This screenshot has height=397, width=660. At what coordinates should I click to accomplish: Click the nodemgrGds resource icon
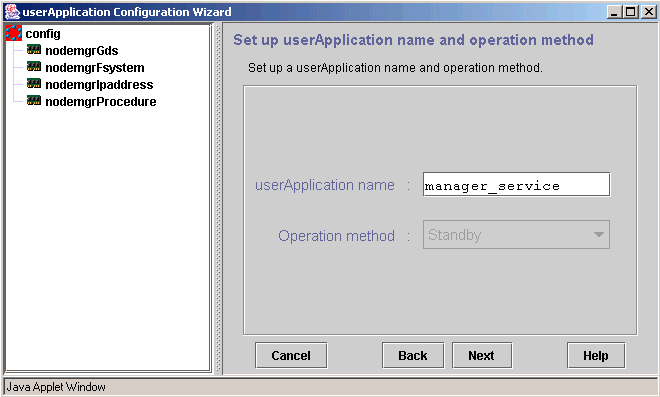(x=34, y=50)
